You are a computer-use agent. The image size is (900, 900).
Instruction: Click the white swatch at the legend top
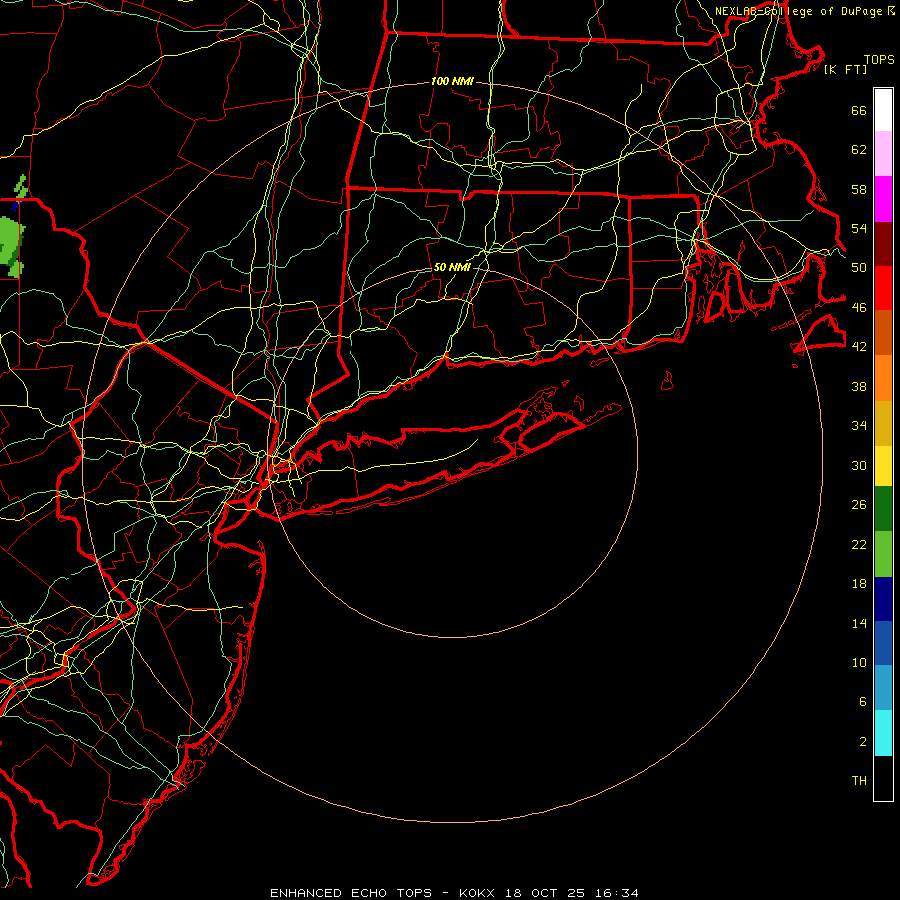click(x=883, y=110)
